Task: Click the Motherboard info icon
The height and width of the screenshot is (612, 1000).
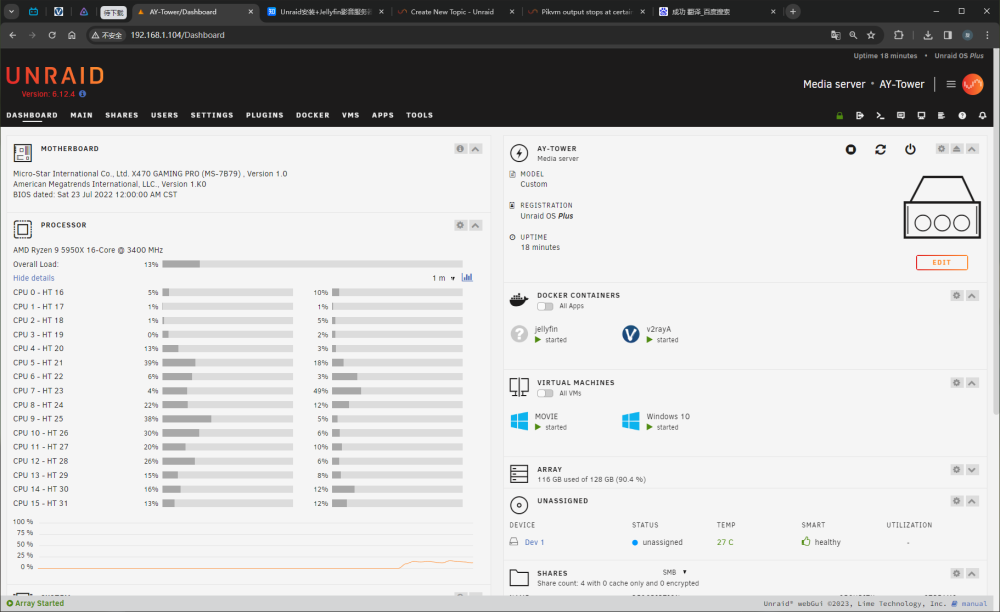Action: pyautogui.click(x=460, y=149)
